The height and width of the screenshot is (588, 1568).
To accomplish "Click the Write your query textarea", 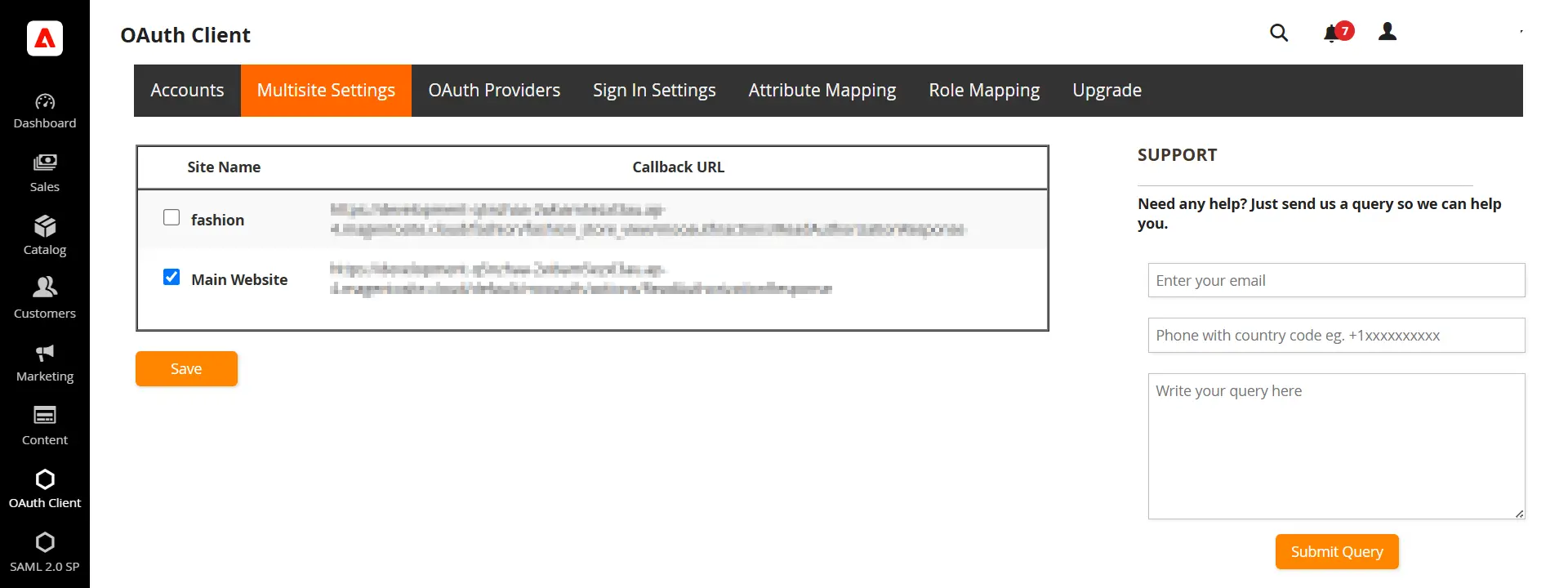I will 1336,446.
